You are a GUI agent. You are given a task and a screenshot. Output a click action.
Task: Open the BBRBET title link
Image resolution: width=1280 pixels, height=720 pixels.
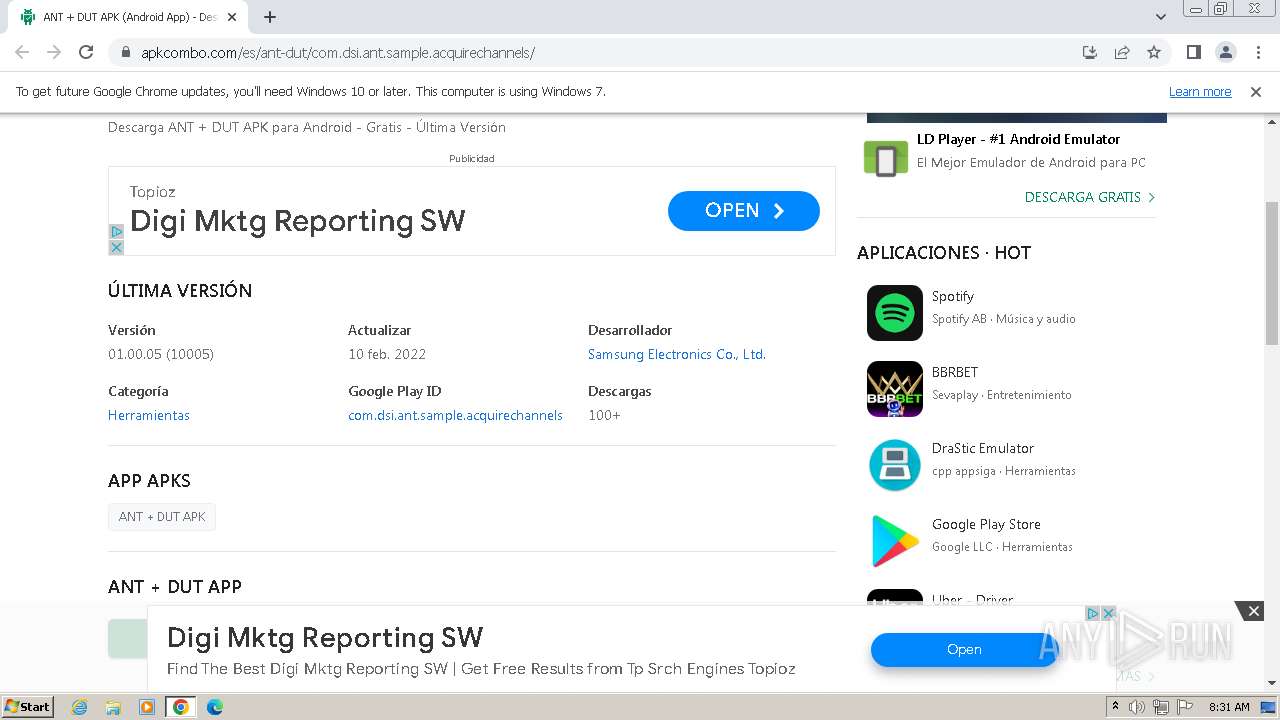pyautogui.click(x=955, y=372)
